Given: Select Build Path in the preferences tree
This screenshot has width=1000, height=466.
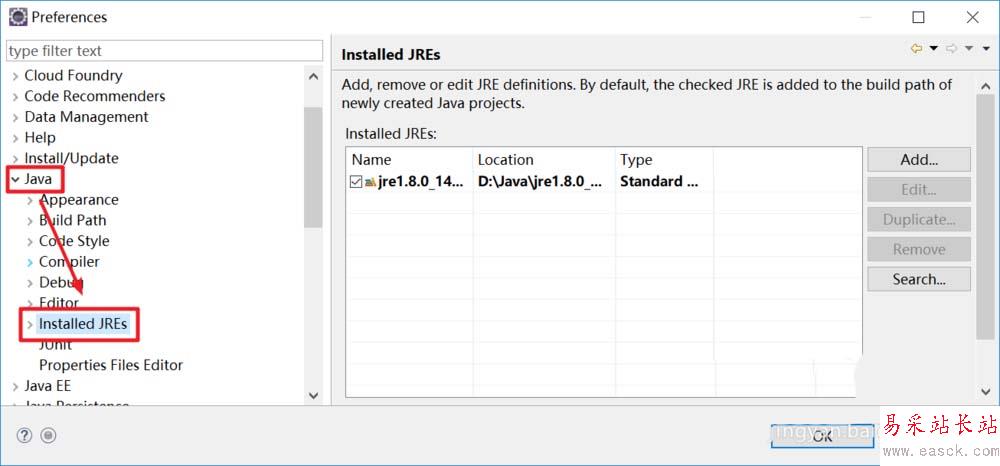Looking at the screenshot, I should [x=72, y=220].
